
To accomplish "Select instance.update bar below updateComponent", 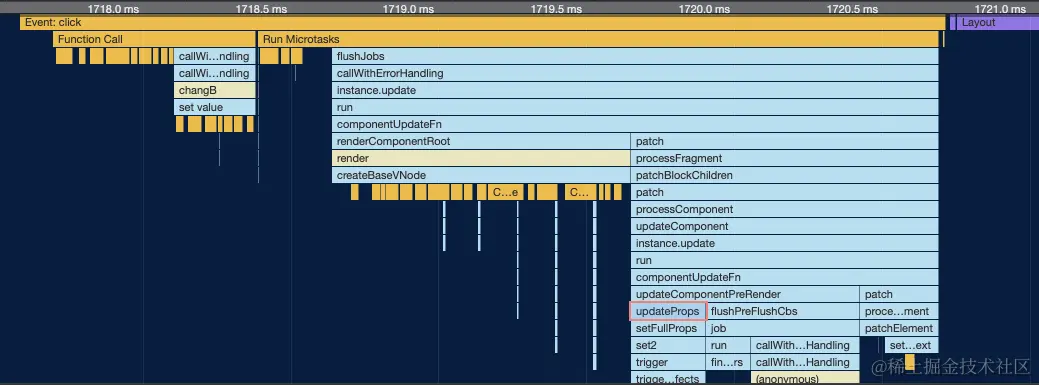I will click(x=785, y=244).
